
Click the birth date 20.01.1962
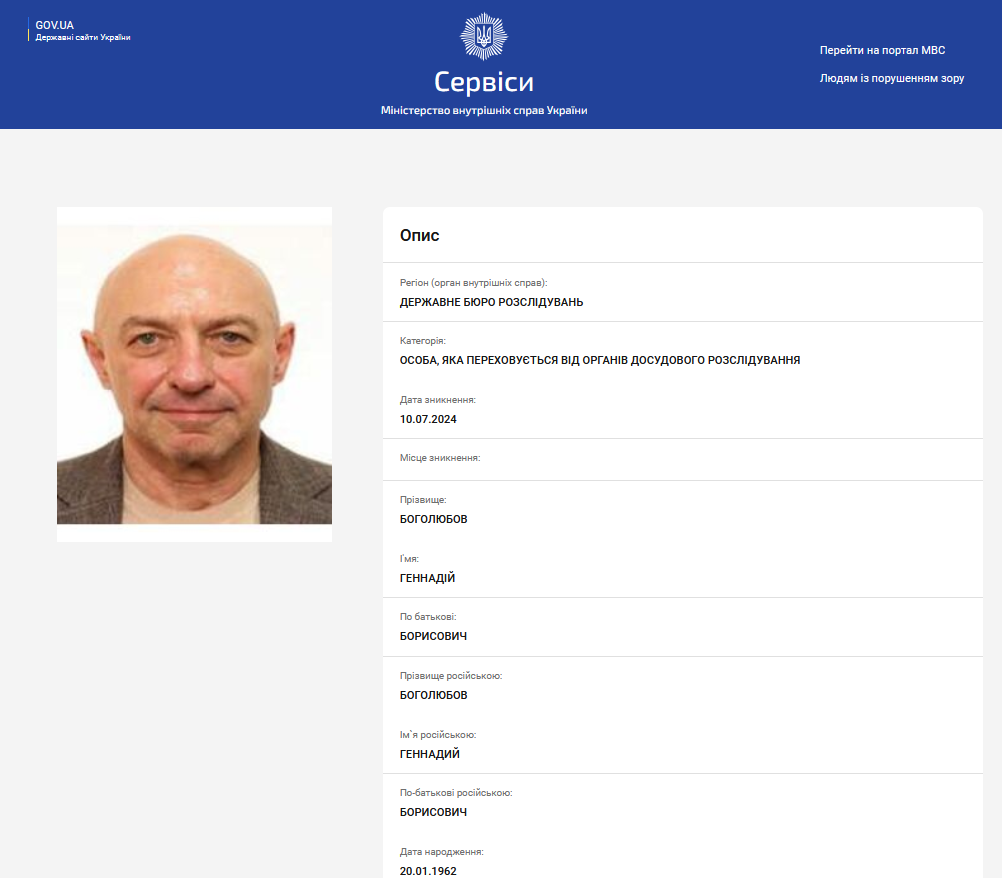pyautogui.click(x=428, y=871)
